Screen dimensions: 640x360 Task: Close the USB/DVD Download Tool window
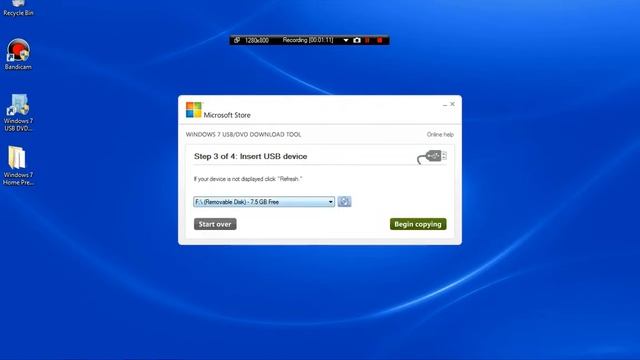click(x=452, y=104)
